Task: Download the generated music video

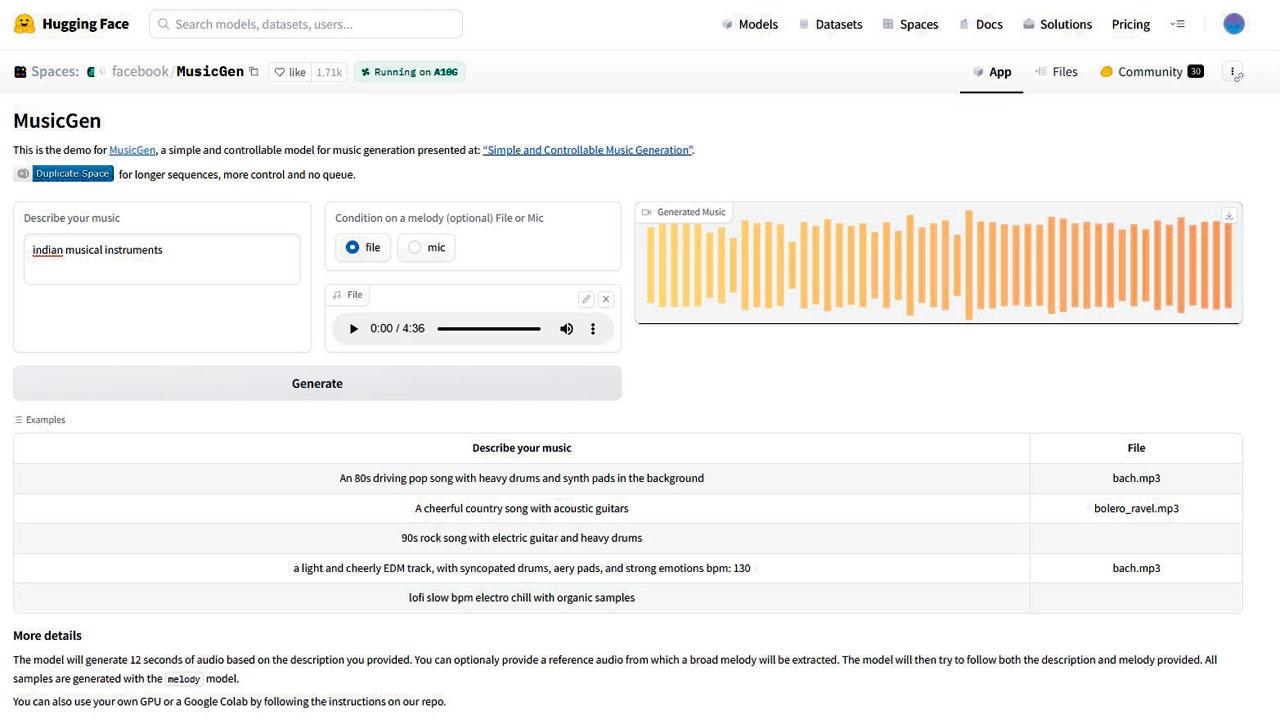Action: pyautogui.click(x=1229, y=215)
